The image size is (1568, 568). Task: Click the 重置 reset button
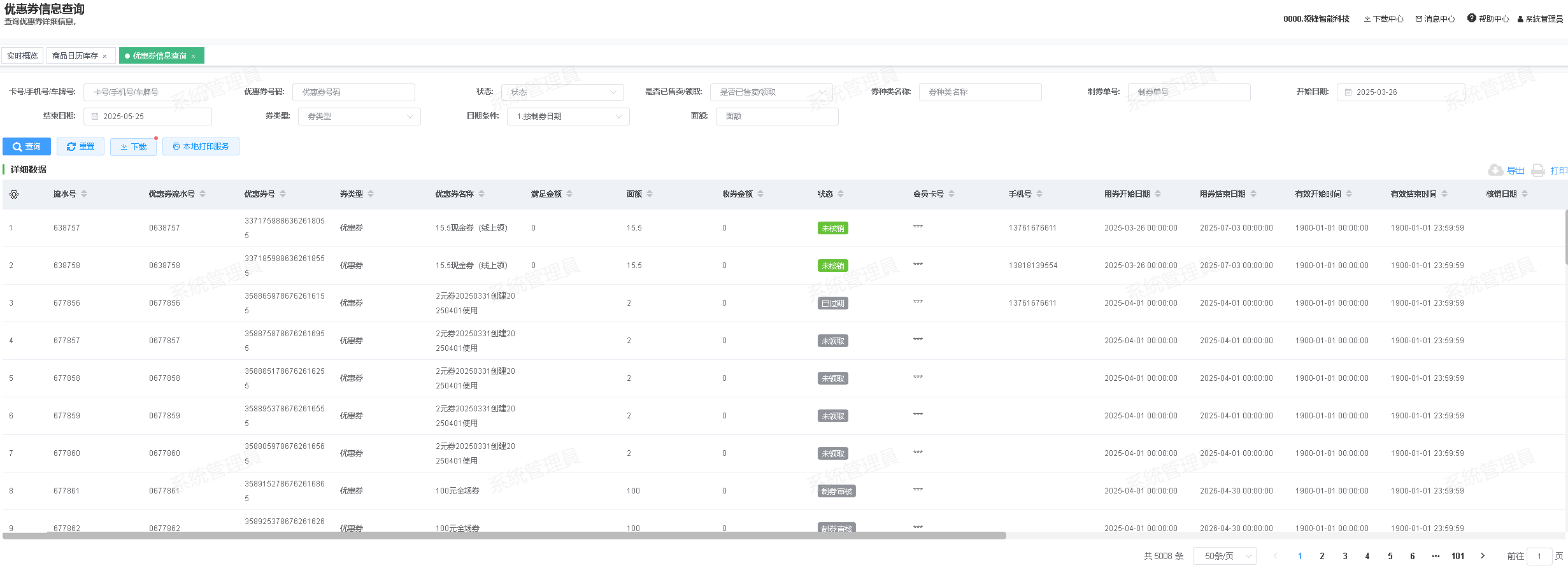(80, 146)
